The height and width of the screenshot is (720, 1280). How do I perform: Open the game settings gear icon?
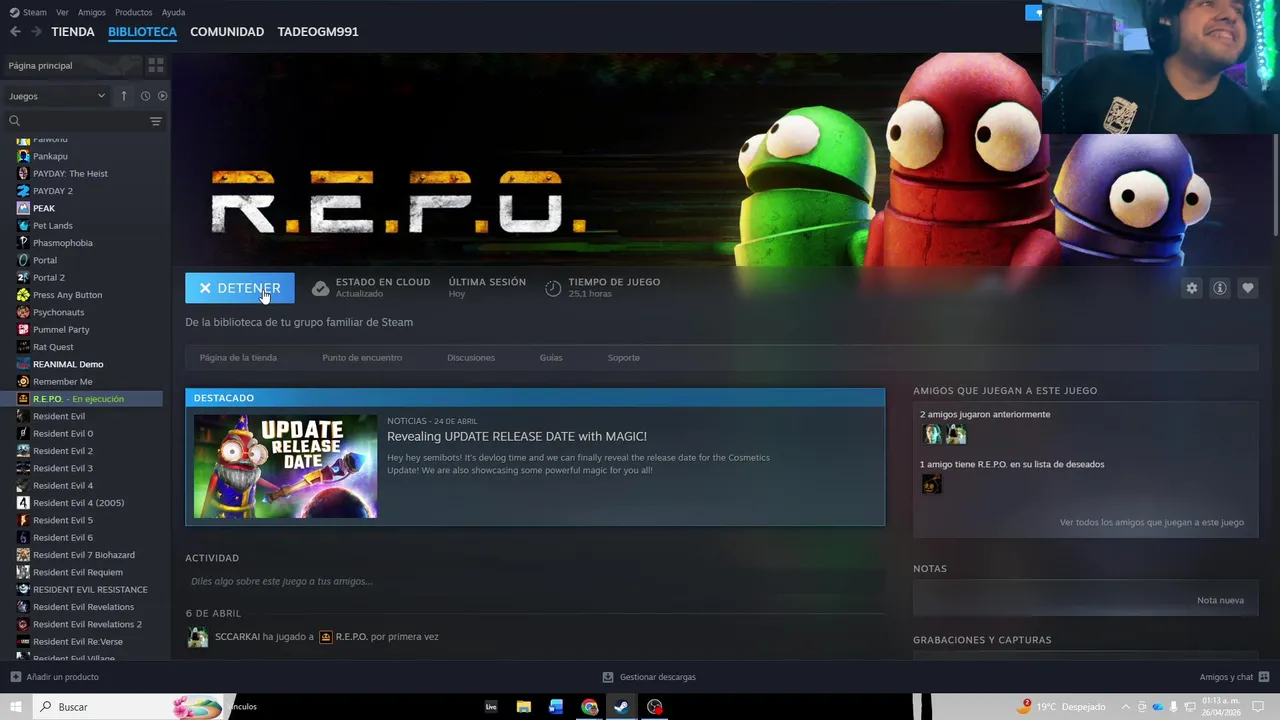pyautogui.click(x=1191, y=288)
